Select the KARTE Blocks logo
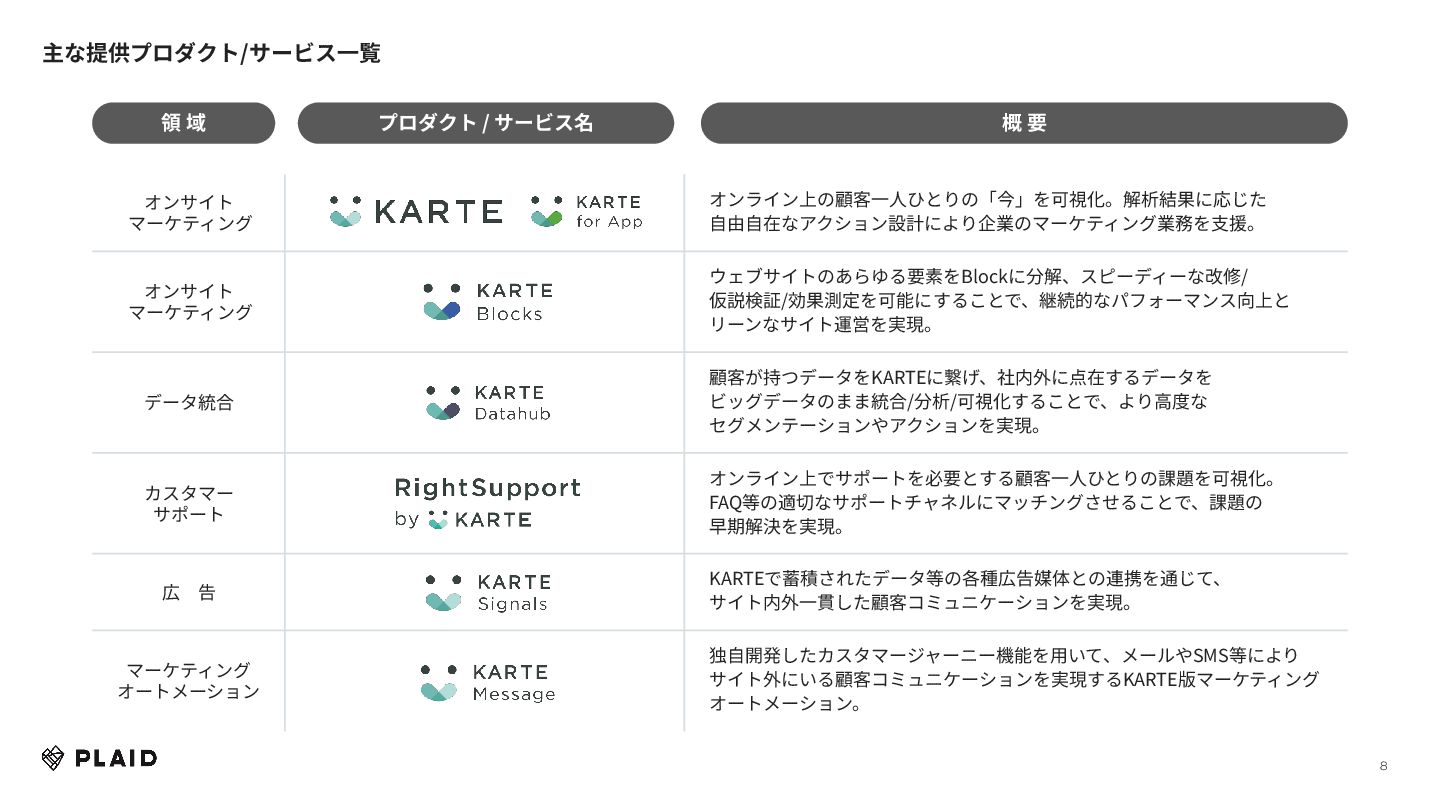Image resolution: width=1440 pixels, height=810 pixels. click(487, 301)
